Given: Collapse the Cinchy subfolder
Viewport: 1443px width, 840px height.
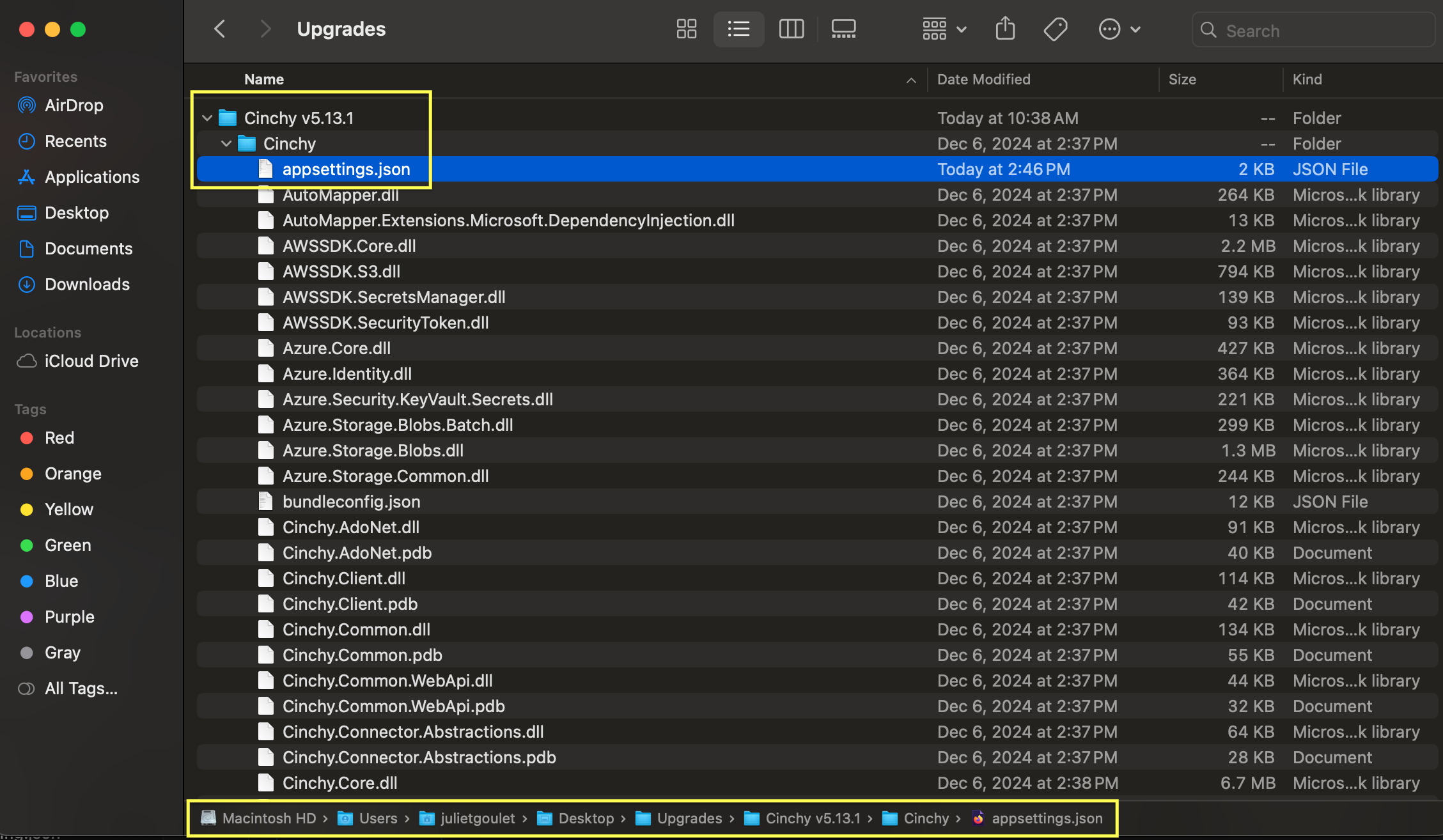Looking at the screenshot, I should [x=225, y=143].
